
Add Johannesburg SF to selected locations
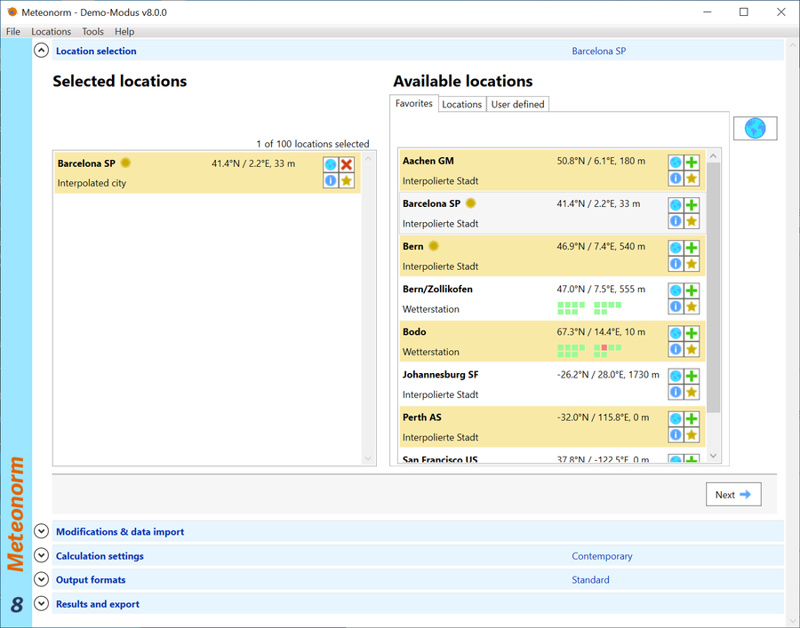pos(691,376)
